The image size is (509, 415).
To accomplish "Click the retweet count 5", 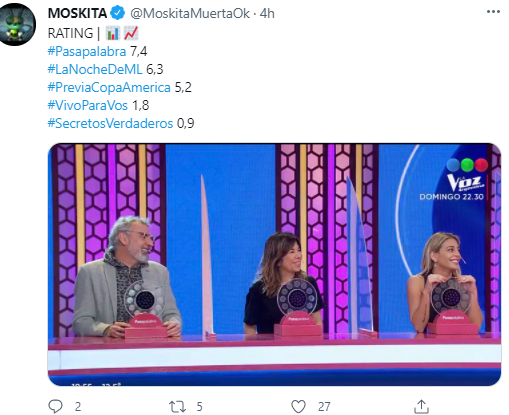I will pyautogui.click(x=199, y=407).
